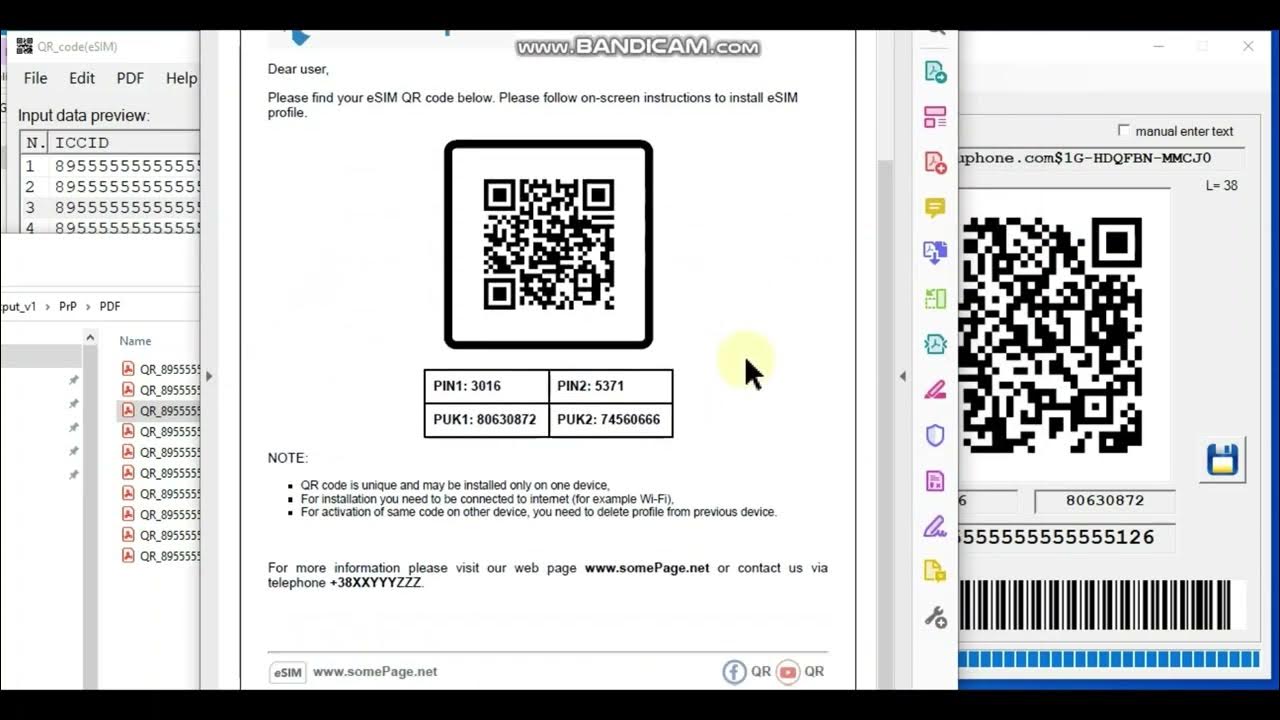Open the pink Redact pen tool
The width and height of the screenshot is (1280, 720).
pos(935,390)
